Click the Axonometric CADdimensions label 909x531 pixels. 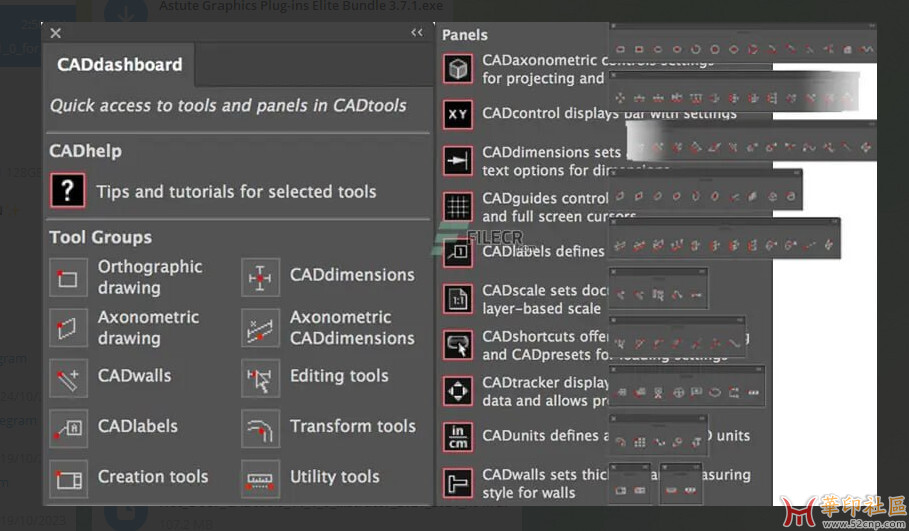[x=352, y=328]
